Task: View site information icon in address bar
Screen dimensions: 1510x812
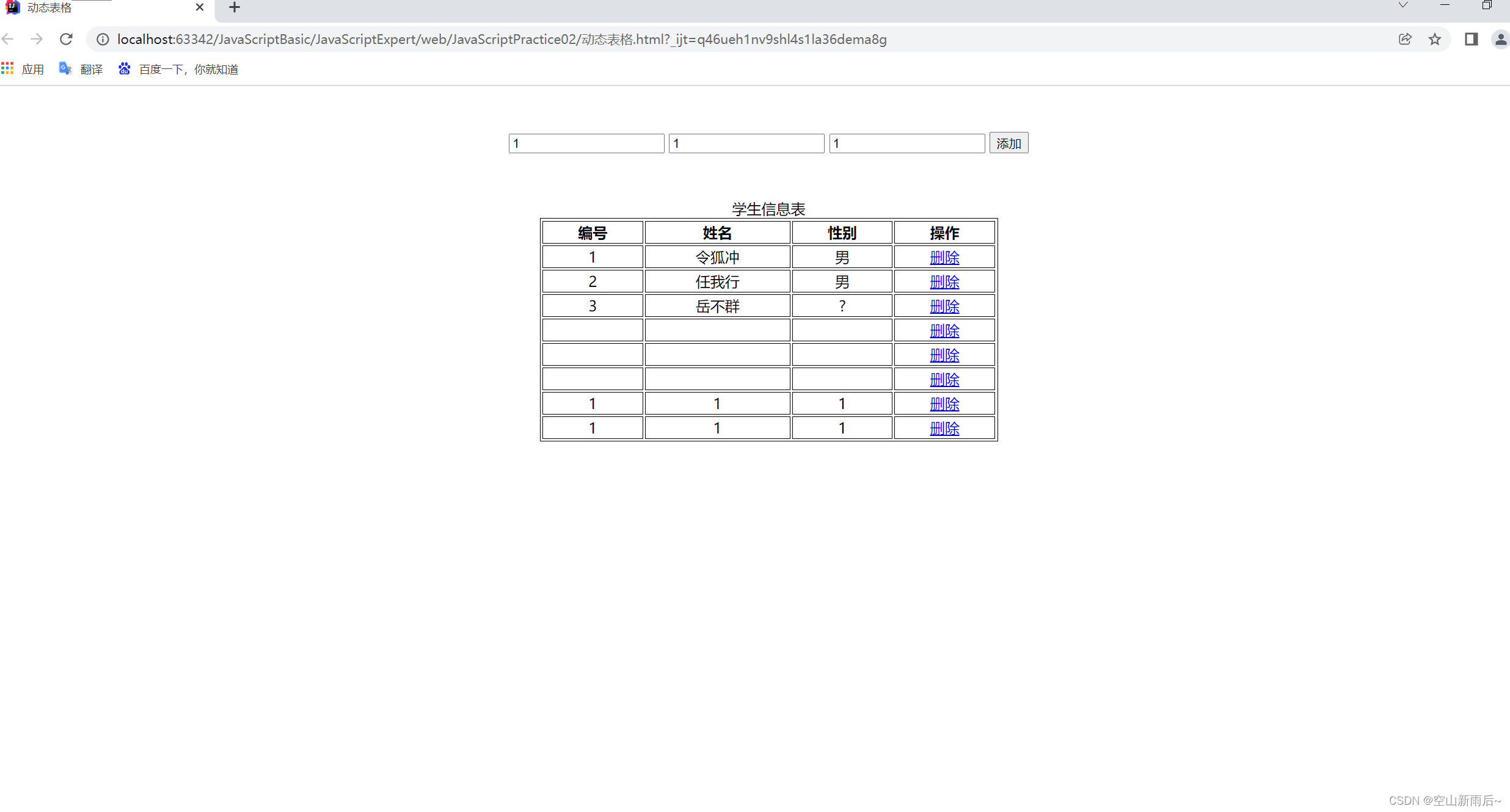Action: 103,39
